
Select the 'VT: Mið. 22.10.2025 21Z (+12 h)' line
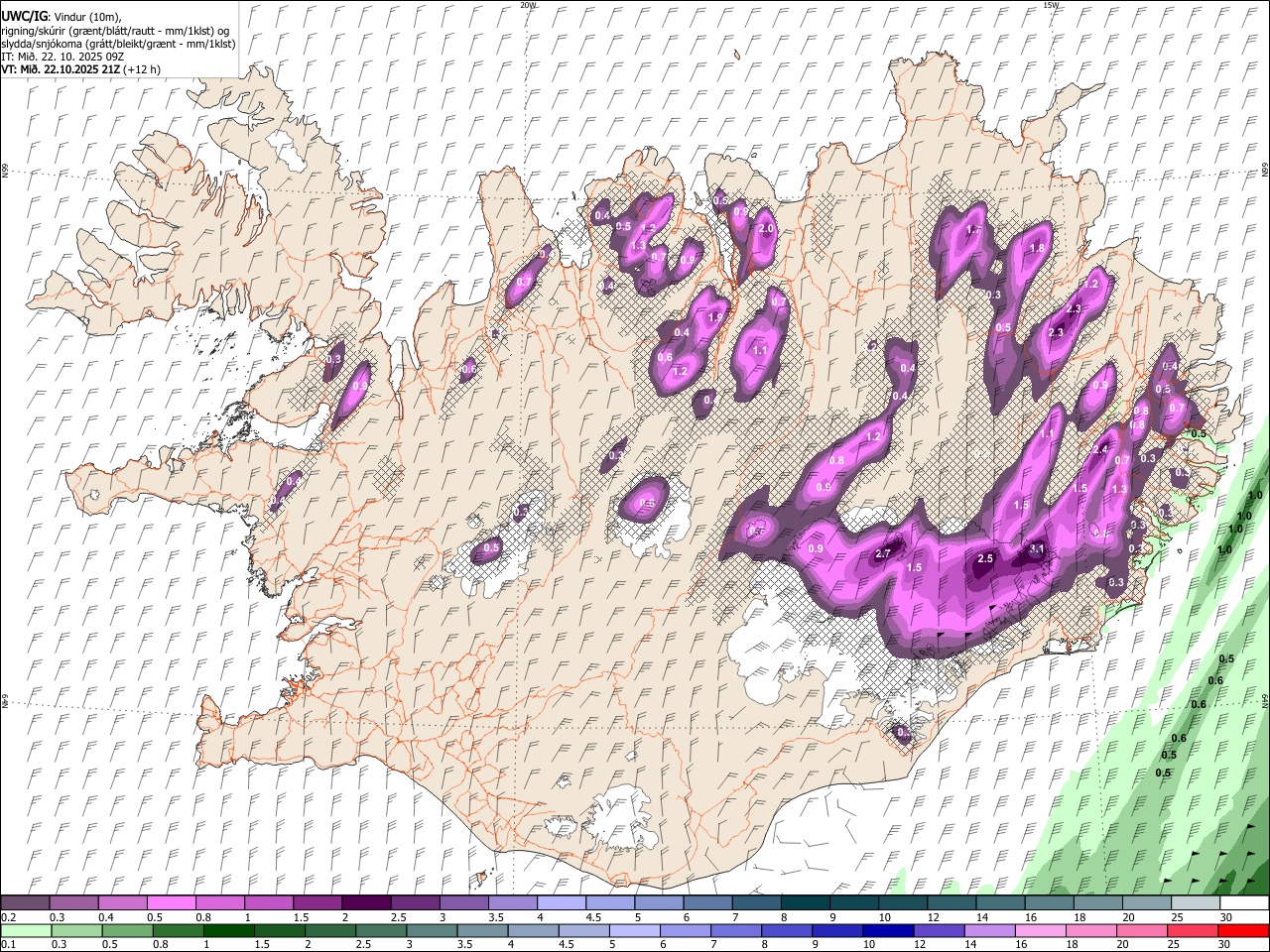click(x=81, y=69)
